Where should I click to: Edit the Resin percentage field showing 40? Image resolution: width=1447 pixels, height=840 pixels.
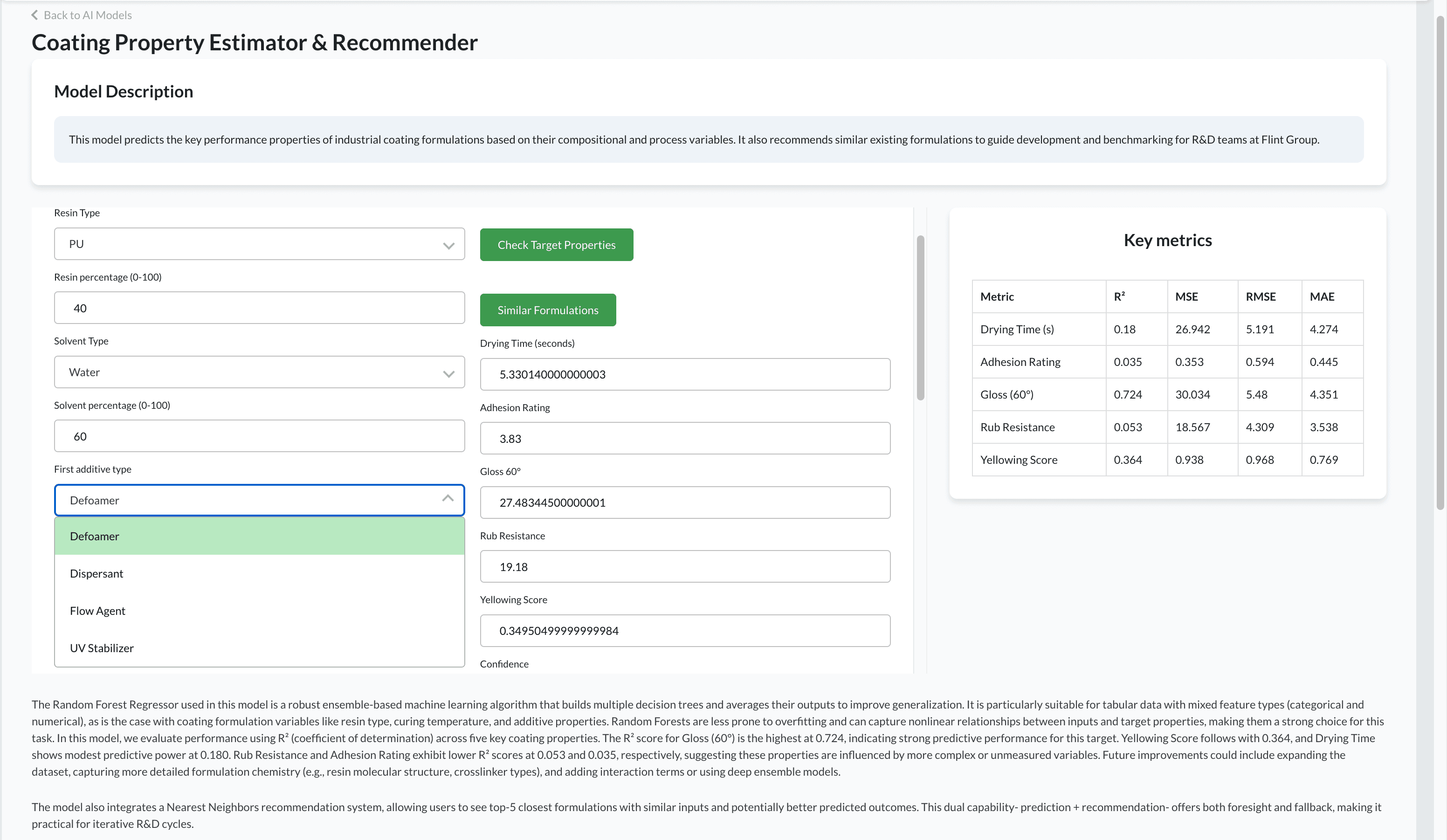(x=259, y=308)
